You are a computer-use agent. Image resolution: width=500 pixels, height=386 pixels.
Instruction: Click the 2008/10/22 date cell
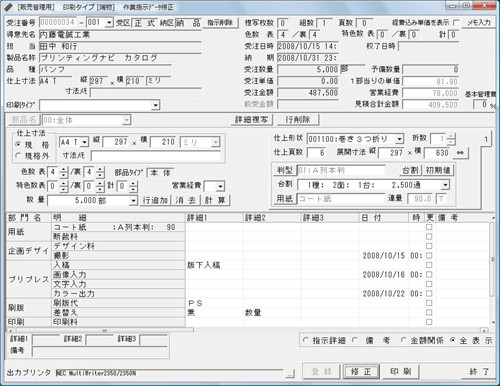(x=384, y=294)
